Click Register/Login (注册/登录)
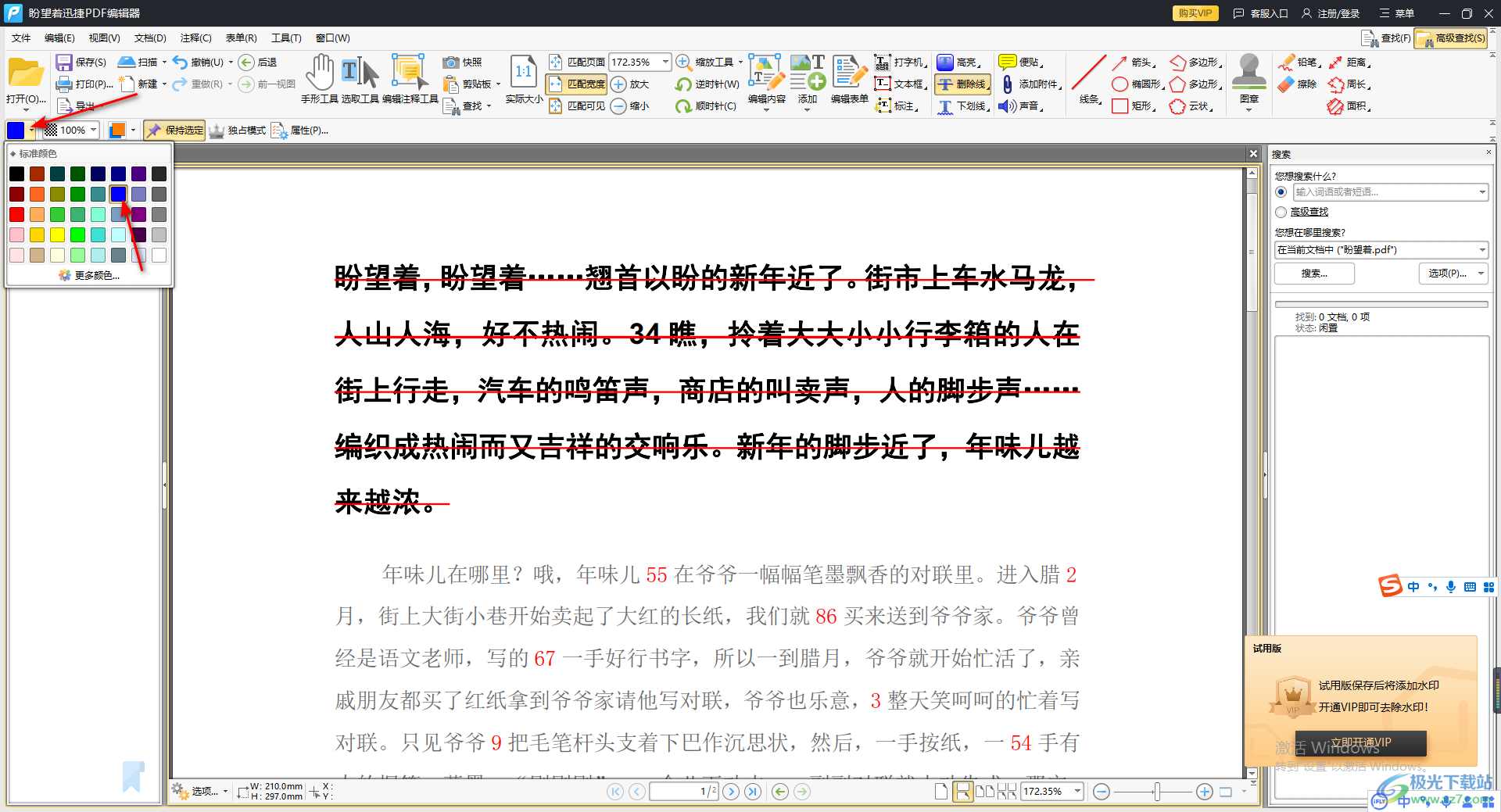This screenshot has width=1501, height=812. (1331, 13)
